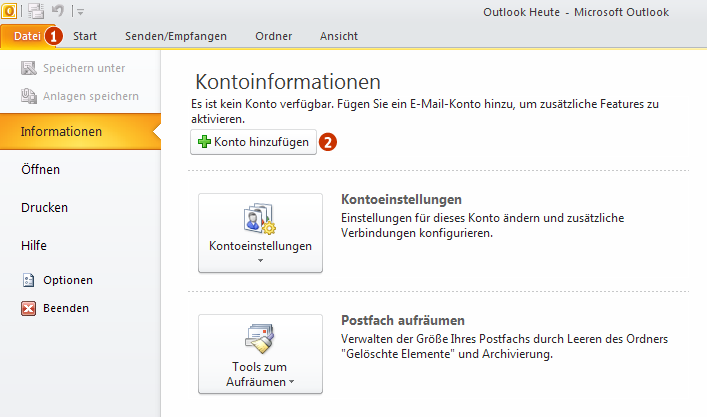Screen dimensions: 707x417
Task: Click the red Beenden X icon
Action: [x=28, y=308]
